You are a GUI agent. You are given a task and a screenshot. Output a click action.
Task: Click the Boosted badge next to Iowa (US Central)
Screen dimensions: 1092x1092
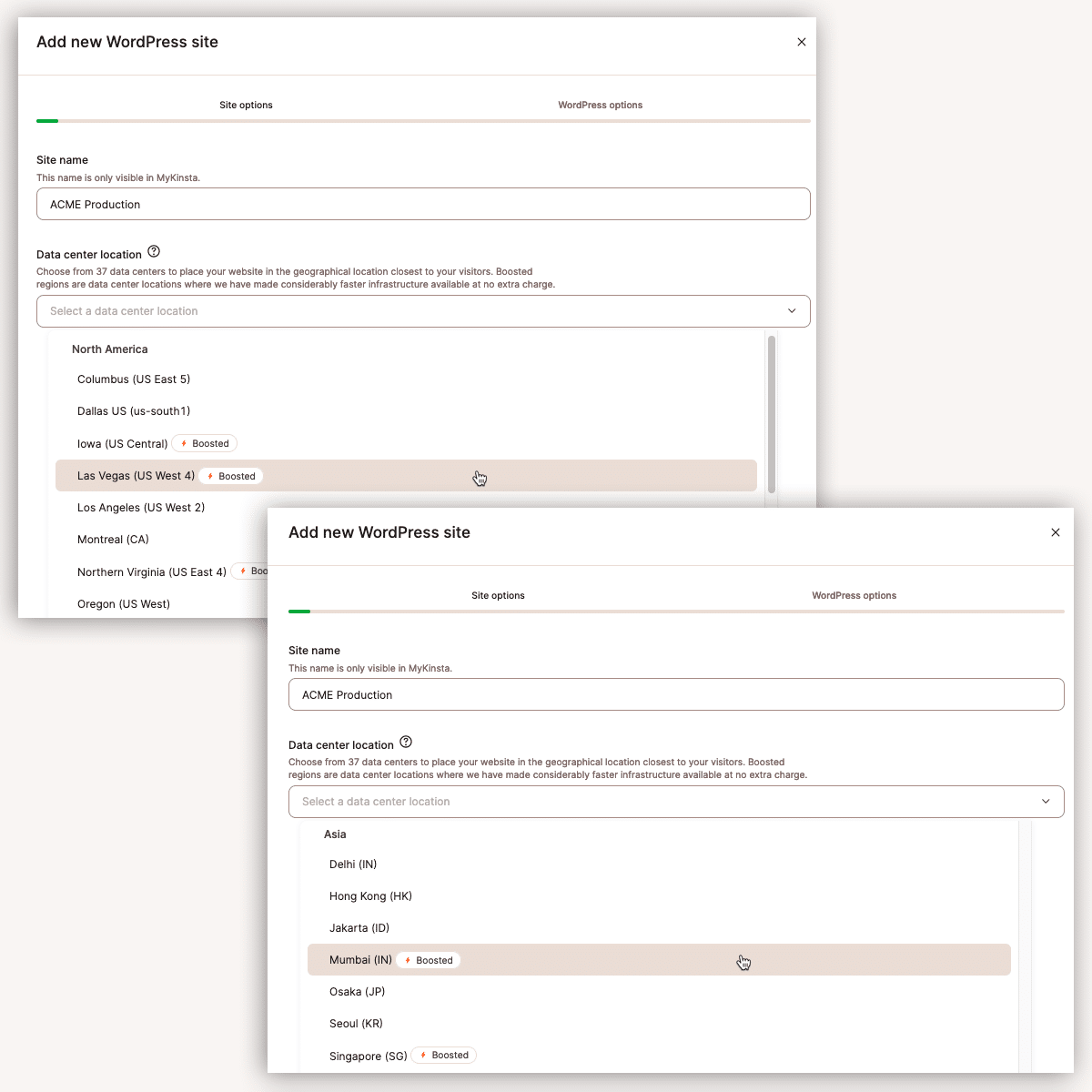tap(205, 443)
